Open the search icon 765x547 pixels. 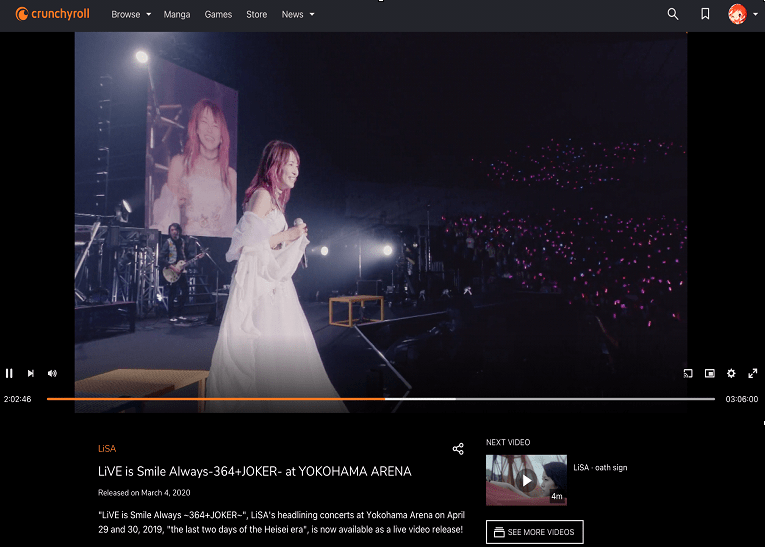pos(673,14)
